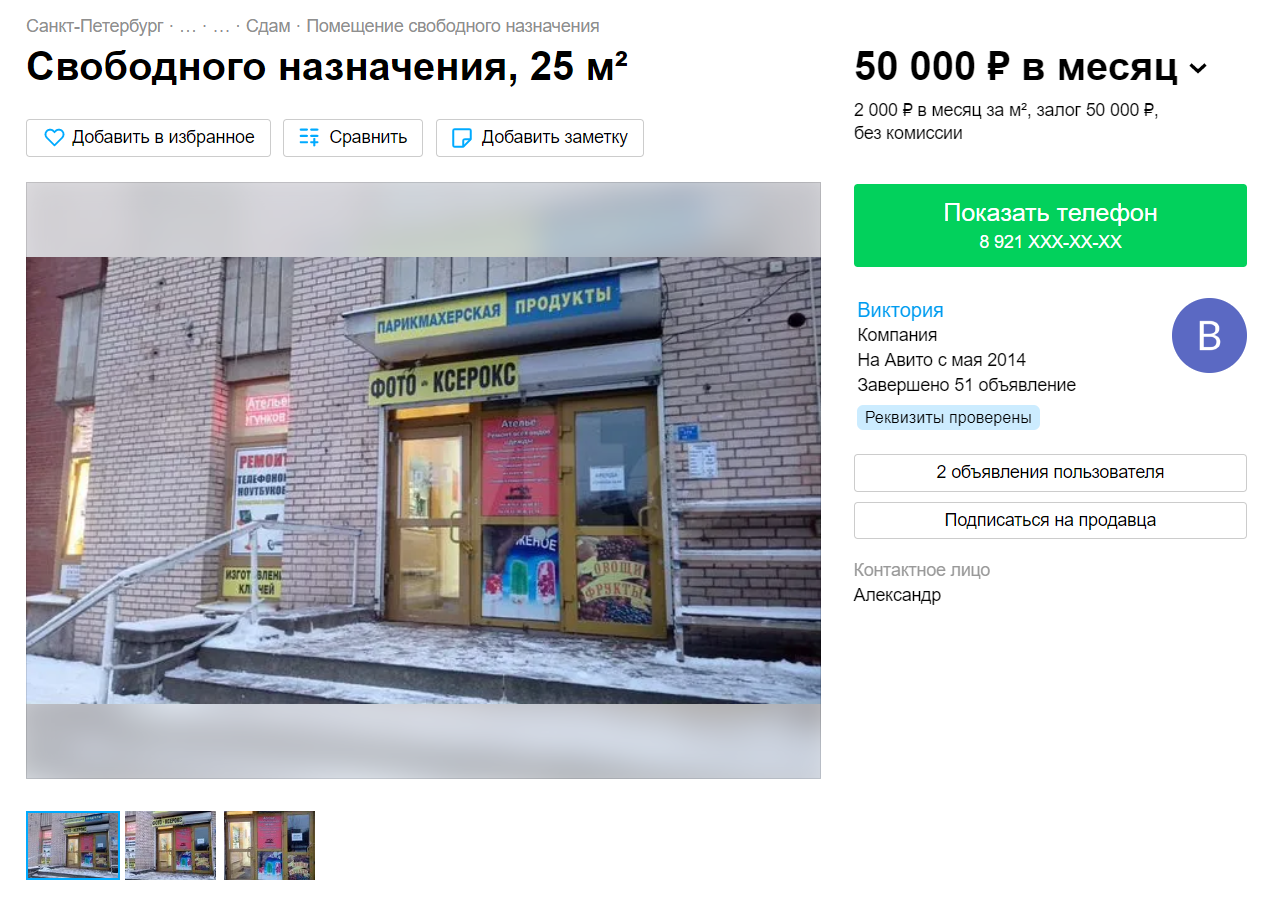Open seller profile link Виктория
Screen dimensions: 1283x901
pyautogui.click(x=900, y=310)
